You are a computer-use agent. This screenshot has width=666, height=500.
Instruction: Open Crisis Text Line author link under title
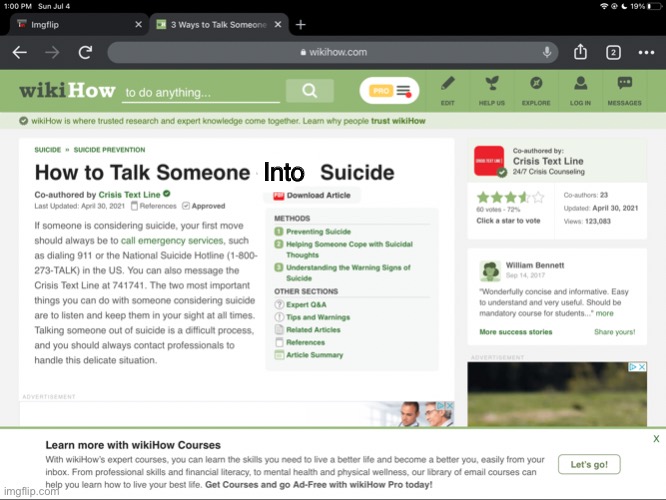pos(129,195)
